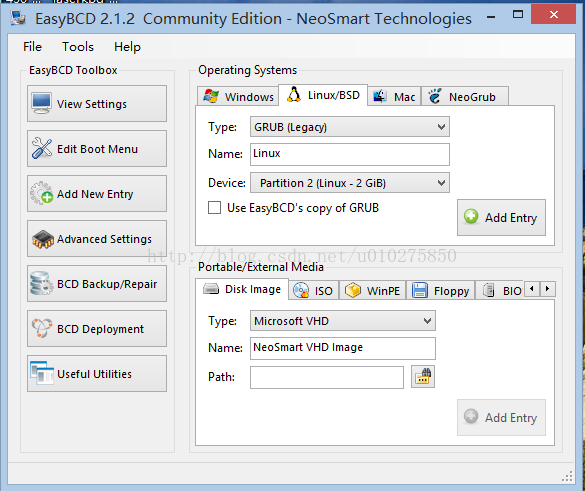Open the Tools menu
The image size is (585, 491).
click(78, 47)
